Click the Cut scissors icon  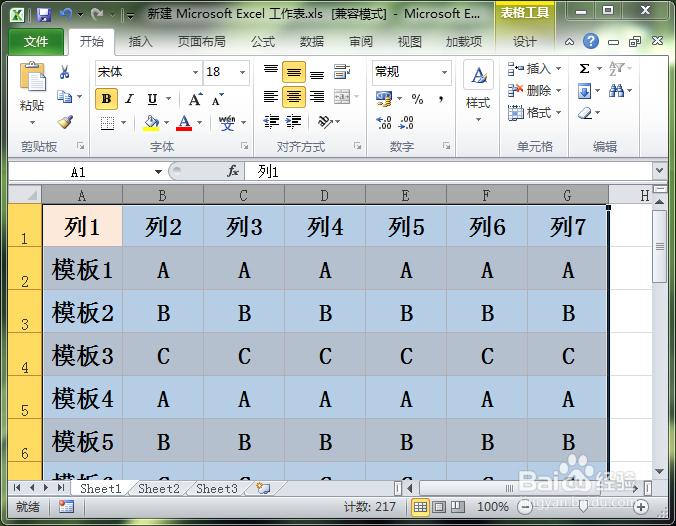tap(65, 72)
